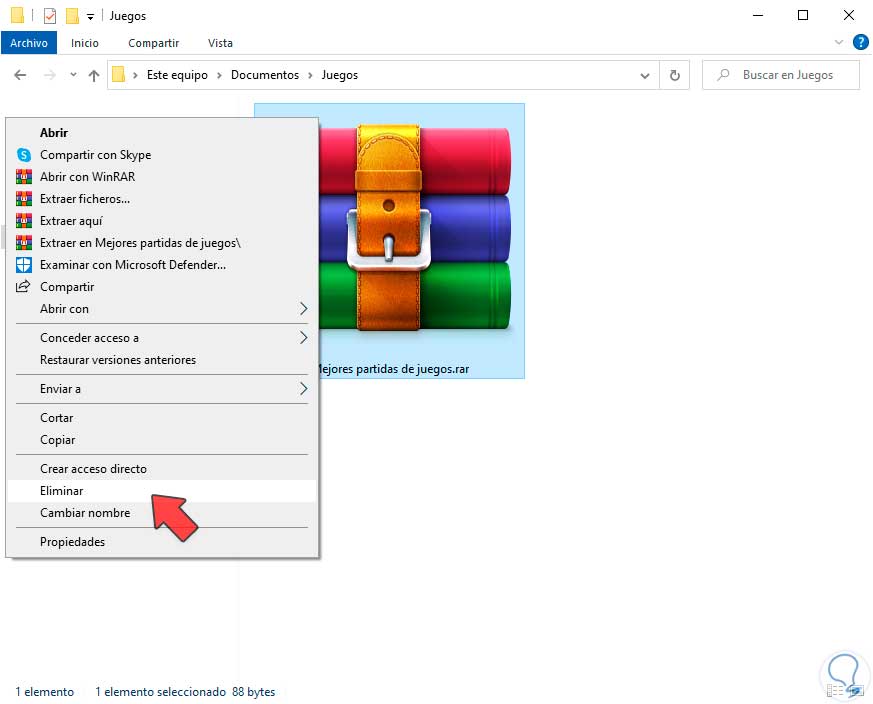The image size is (873, 704).
Task: Click Documentos in the address path
Action: click(265, 75)
